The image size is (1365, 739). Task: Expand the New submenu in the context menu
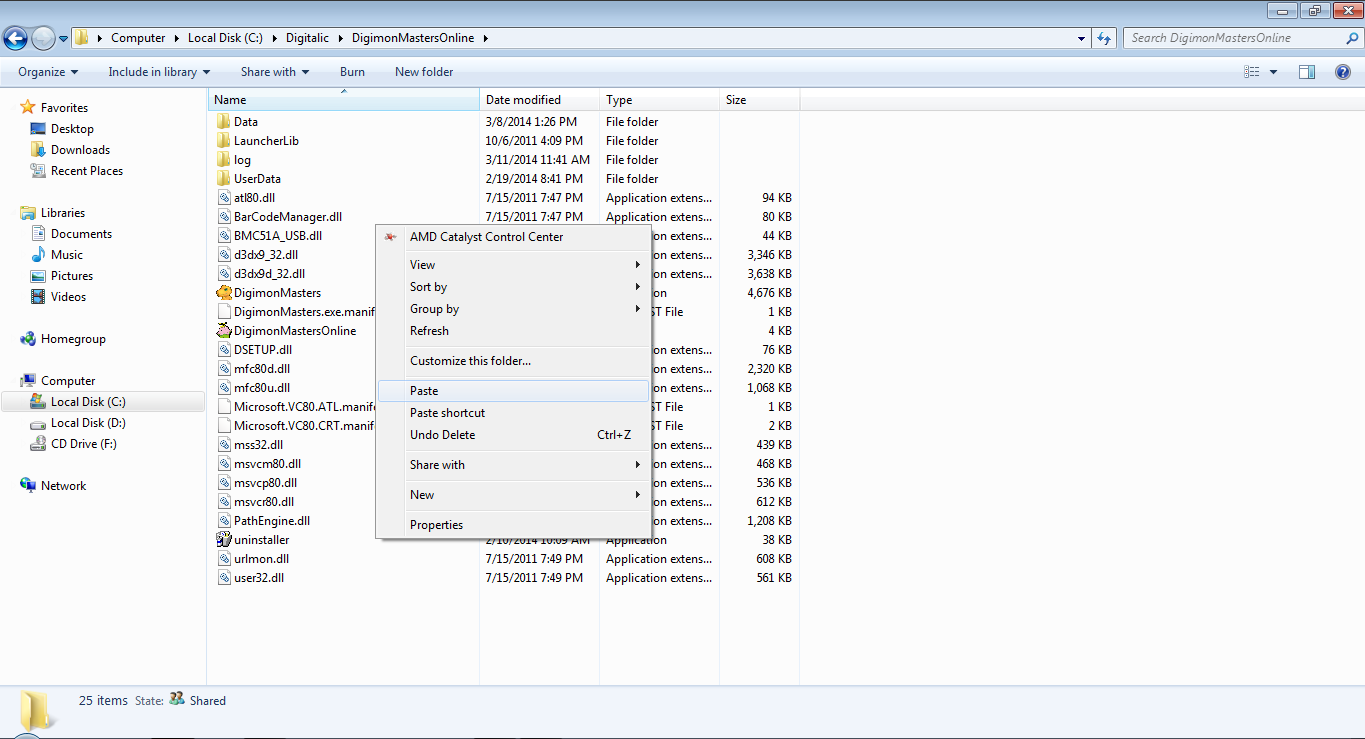pos(513,495)
